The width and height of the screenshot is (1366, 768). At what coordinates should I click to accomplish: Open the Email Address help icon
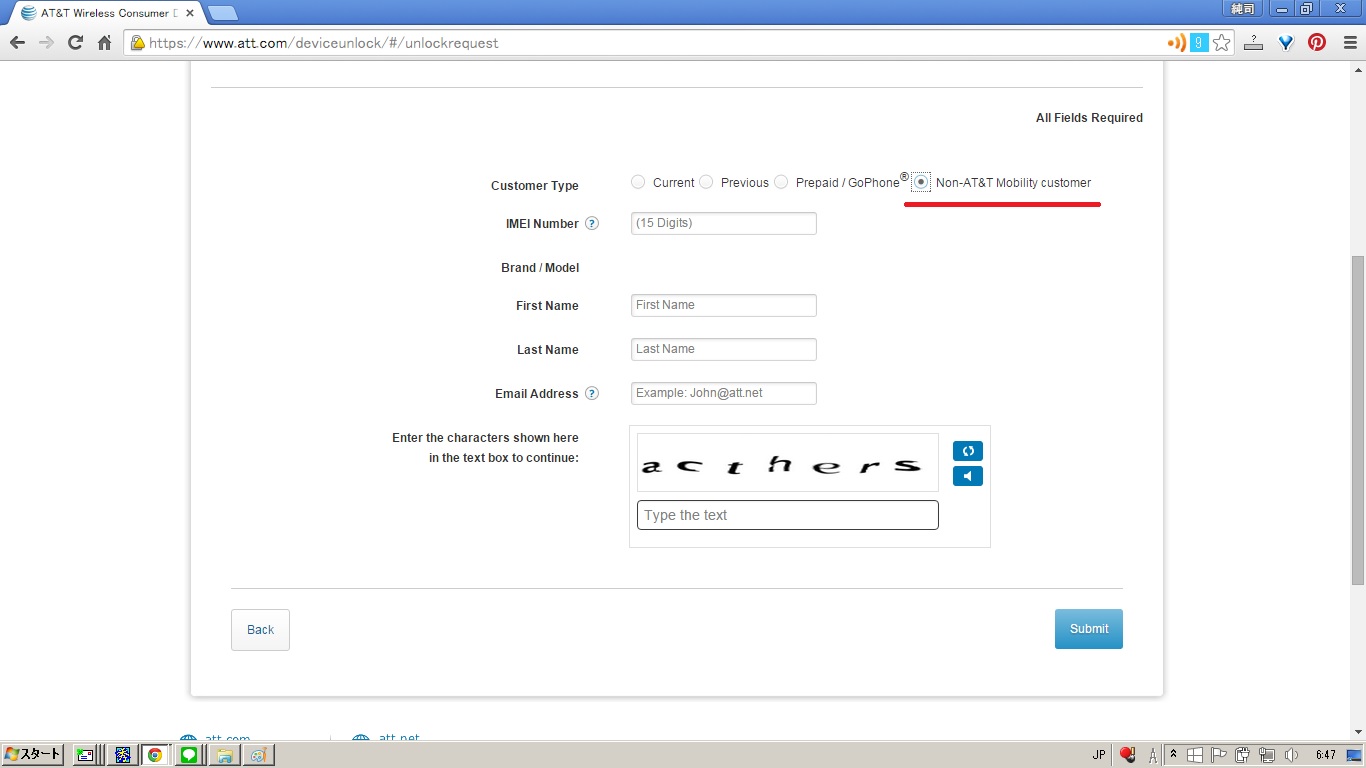click(x=592, y=394)
